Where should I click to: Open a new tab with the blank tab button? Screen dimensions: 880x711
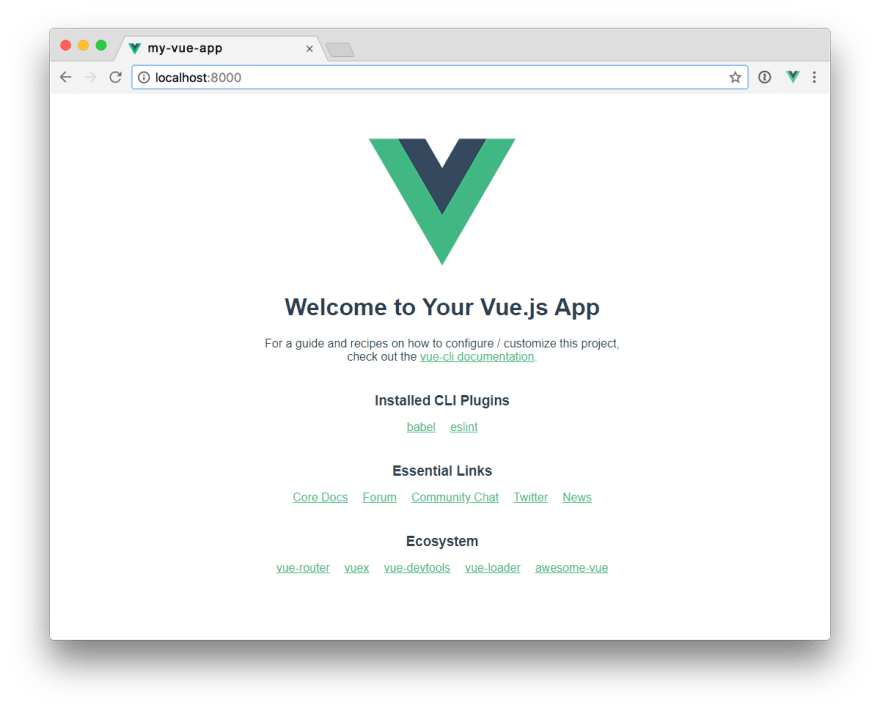coord(340,50)
